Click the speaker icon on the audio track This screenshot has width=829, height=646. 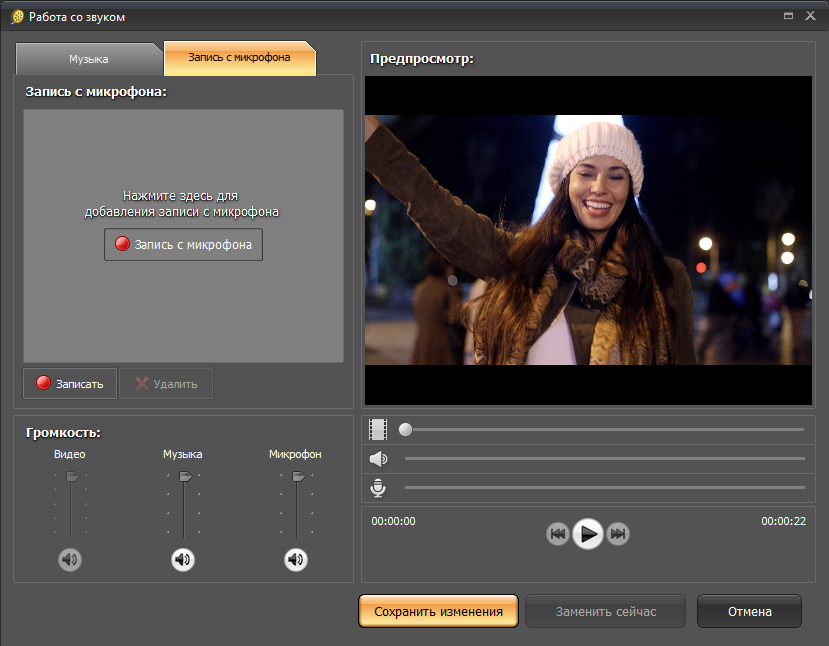378,458
